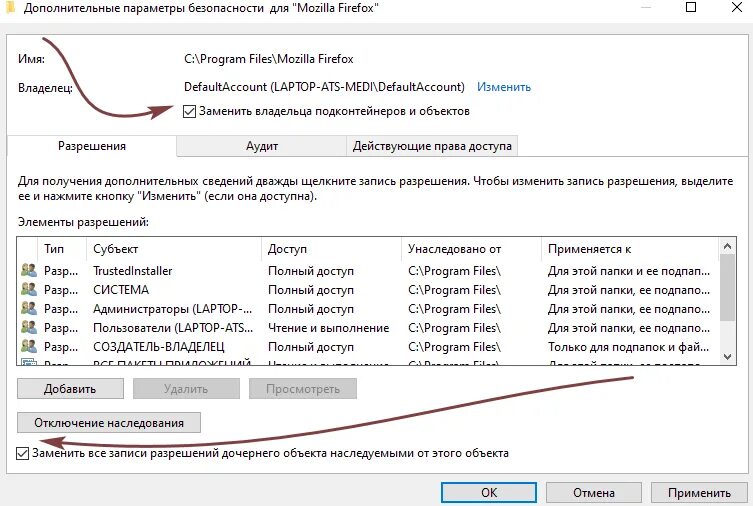Click the Просмотреть button
Screen dimensions: 753x506
303,389
